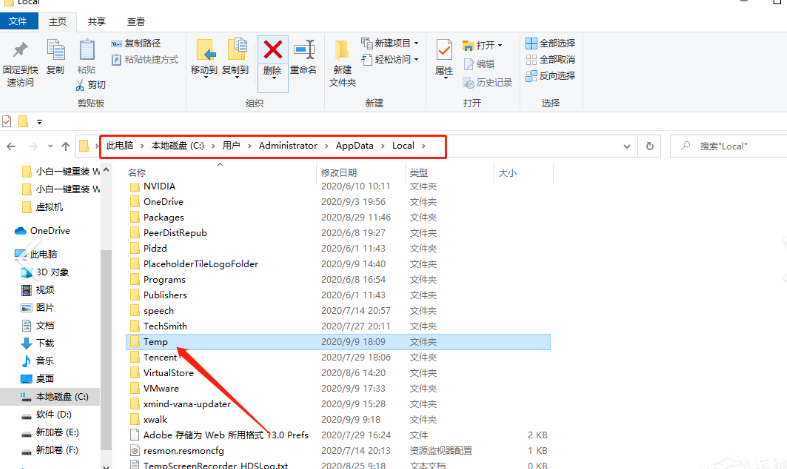
Task: Select the Temp folder
Action: 338,342
